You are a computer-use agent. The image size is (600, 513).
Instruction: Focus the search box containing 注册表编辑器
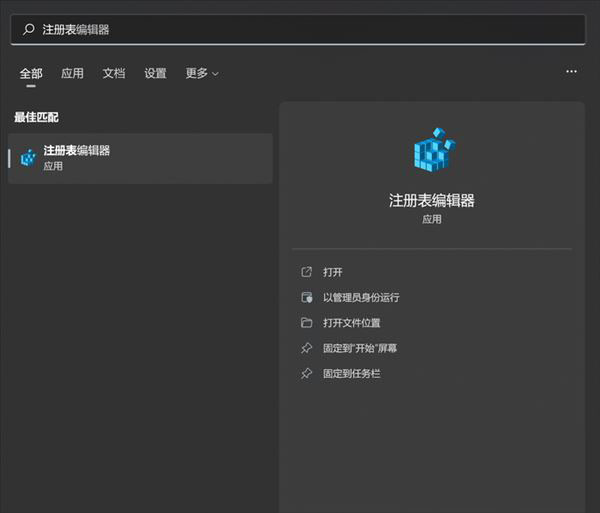pyautogui.click(x=298, y=30)
